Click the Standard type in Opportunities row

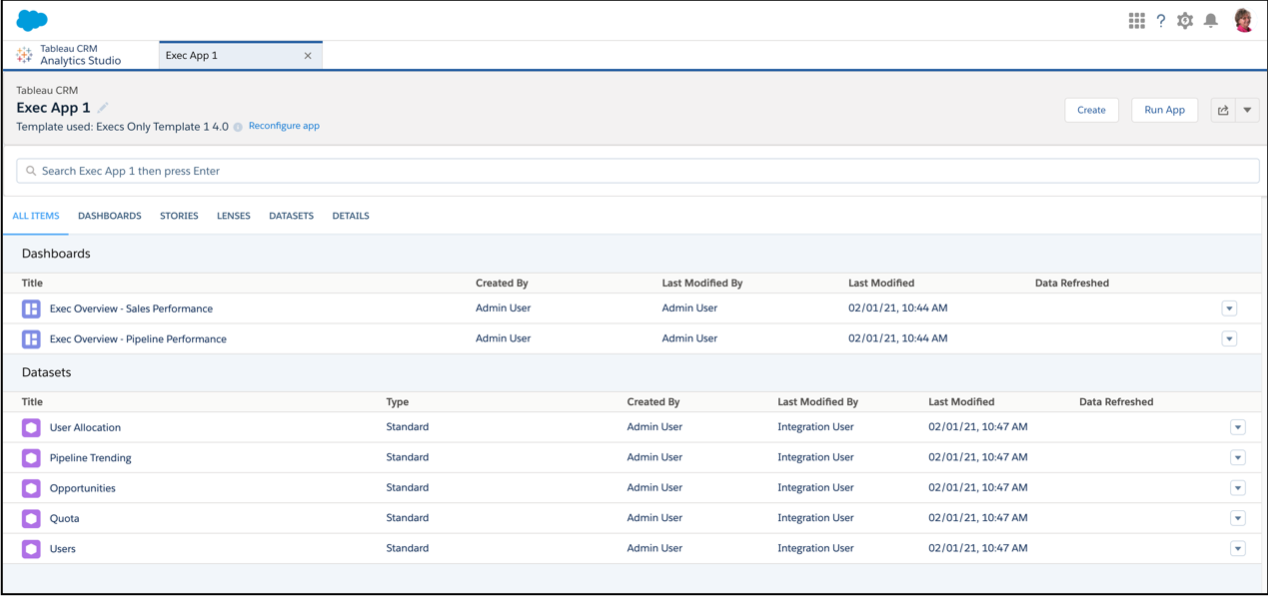pos(408,487)
